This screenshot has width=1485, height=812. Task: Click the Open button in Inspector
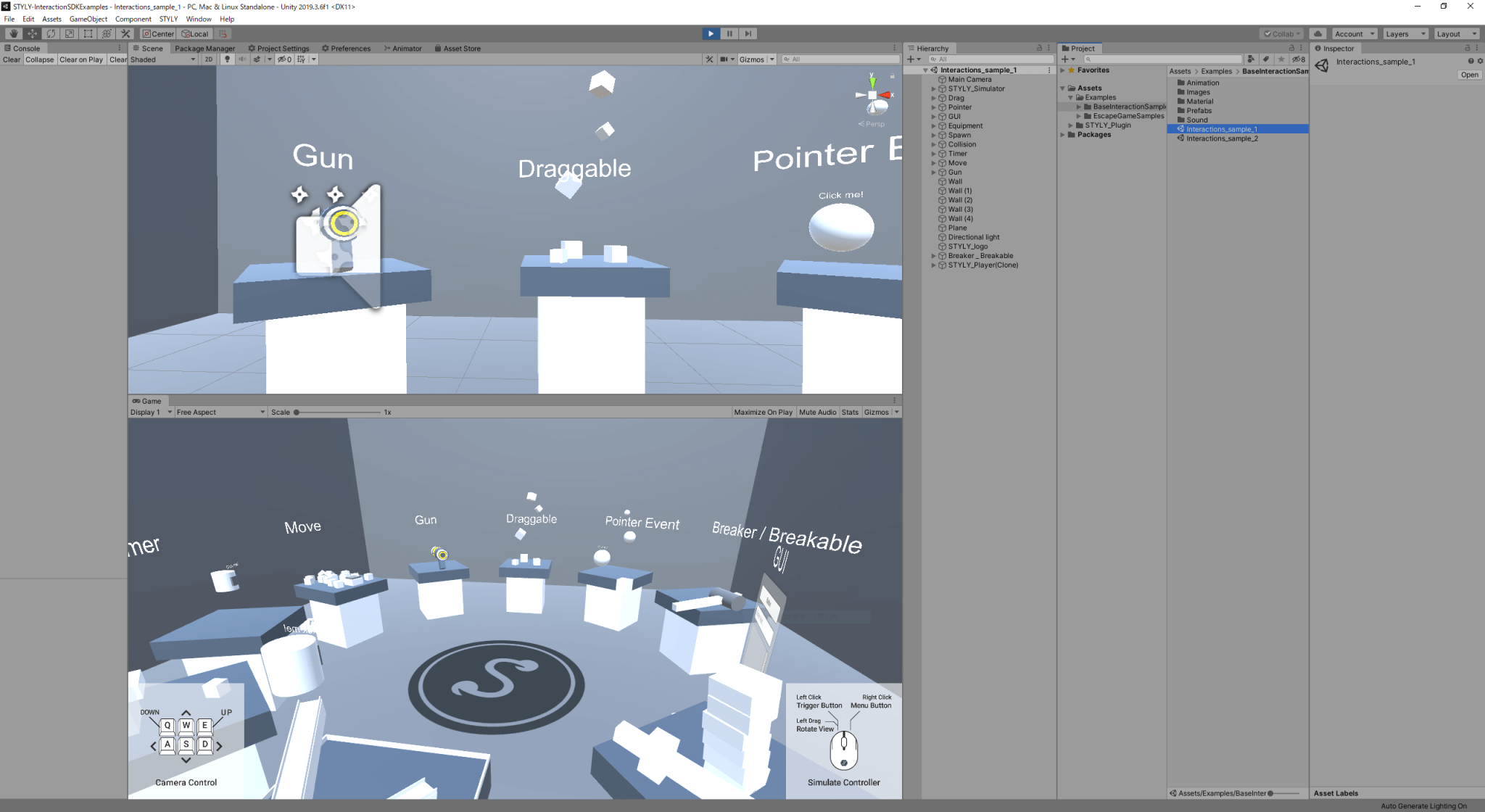[1469, 75]
